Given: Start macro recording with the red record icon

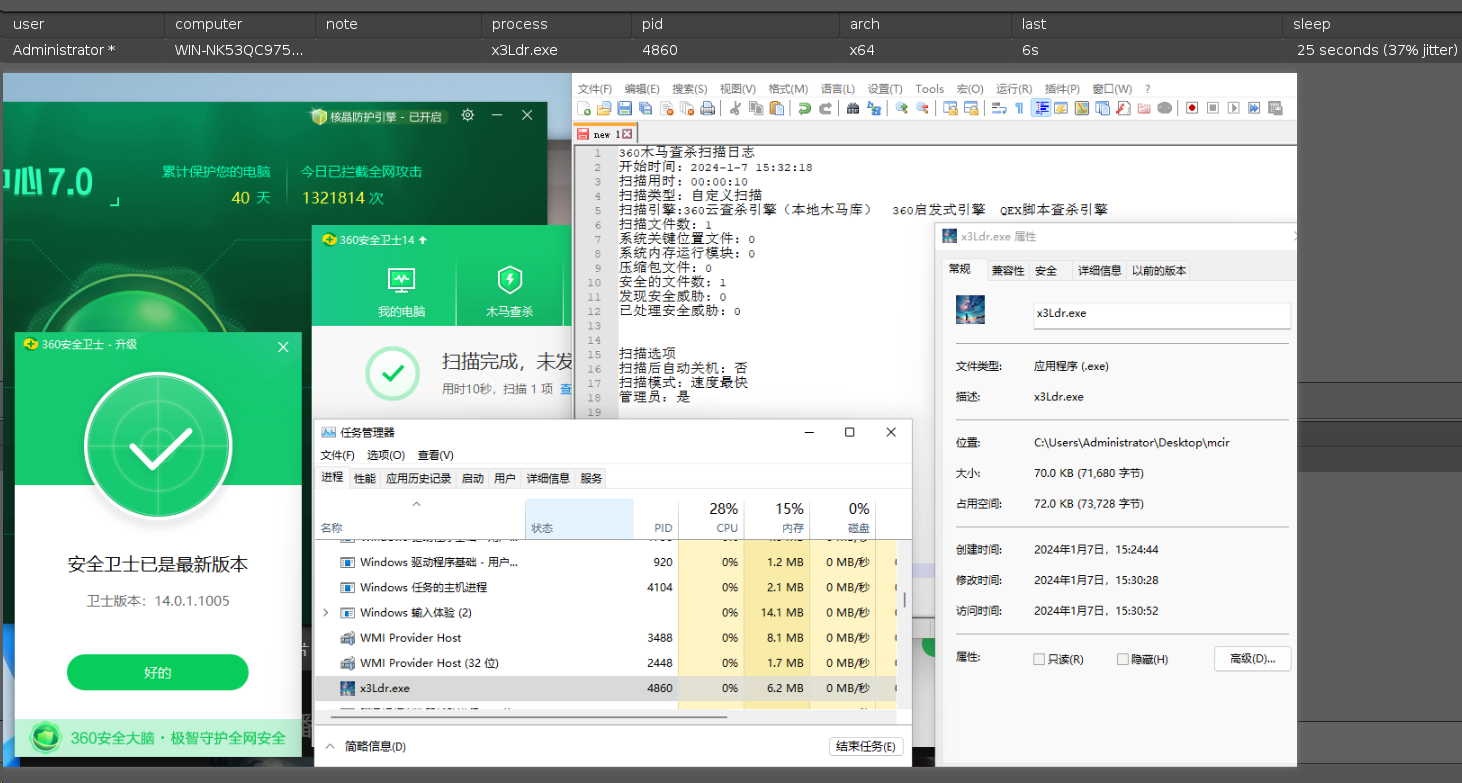Looking at the screenshot, I should tap(1192, 108).
